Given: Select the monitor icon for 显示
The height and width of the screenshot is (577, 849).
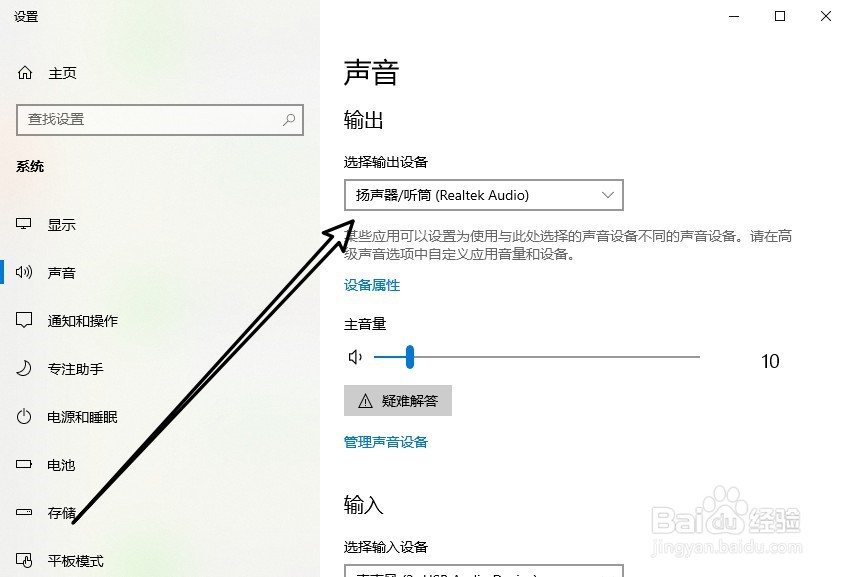Looking at the screenshot, I should click(x=24, y=224).
